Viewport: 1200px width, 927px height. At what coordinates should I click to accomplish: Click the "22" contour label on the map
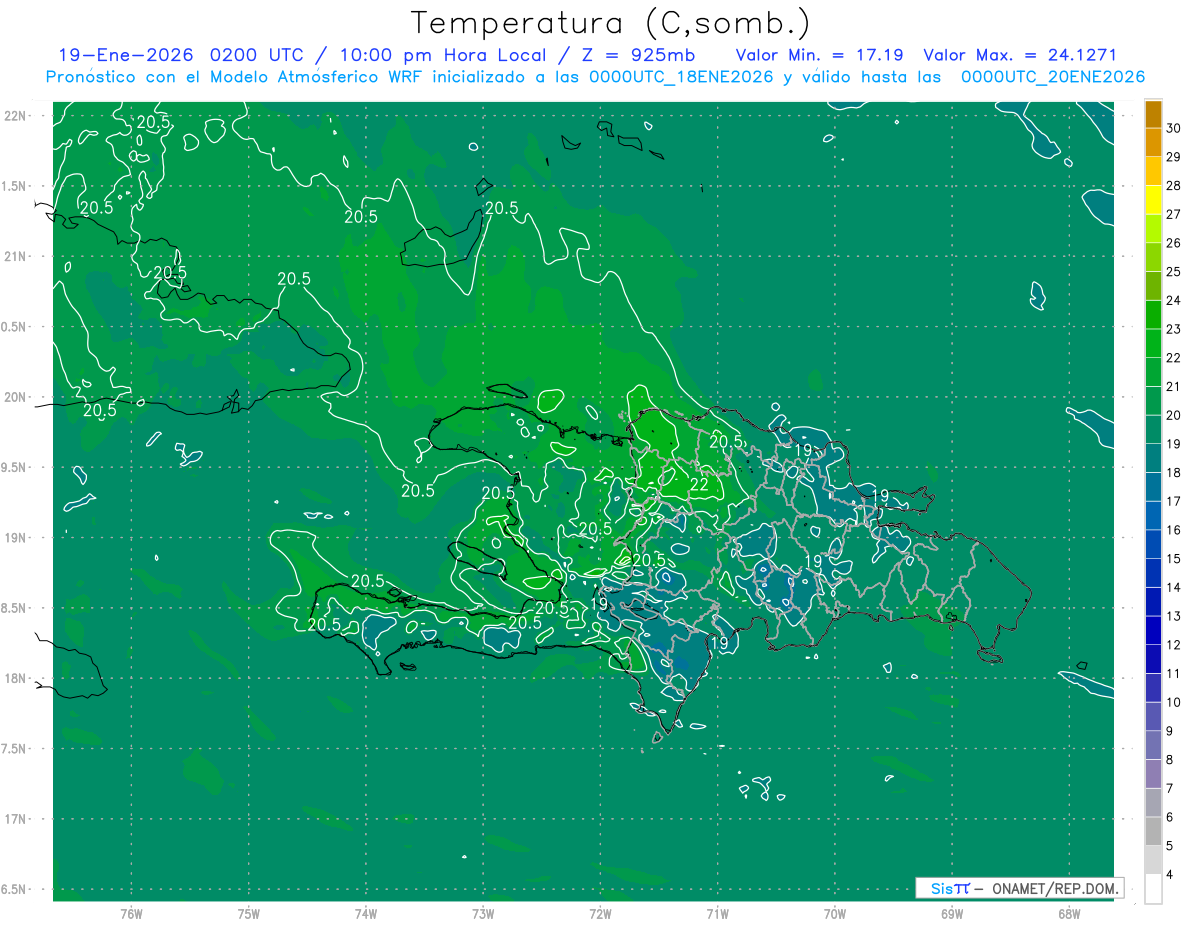pyautogui.click(x=700, y=485)
